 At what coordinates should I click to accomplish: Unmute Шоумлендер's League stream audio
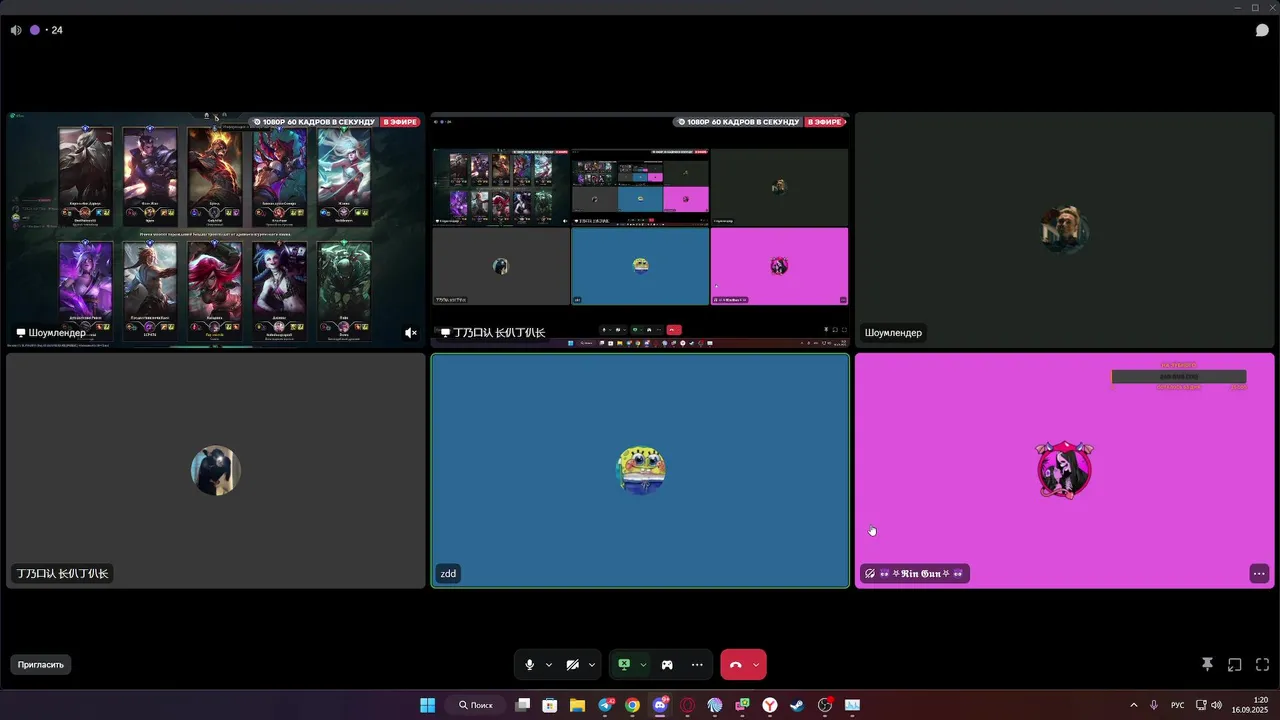410,332
